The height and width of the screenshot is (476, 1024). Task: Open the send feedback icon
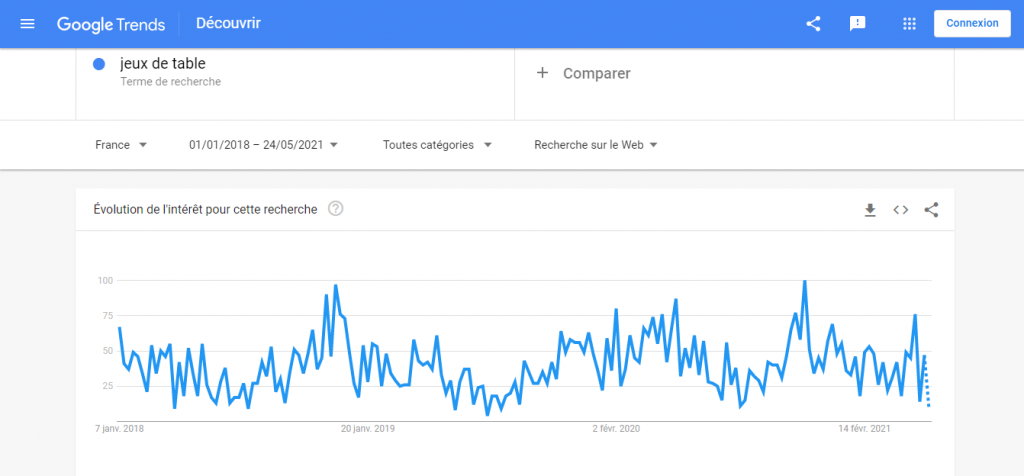857,23
